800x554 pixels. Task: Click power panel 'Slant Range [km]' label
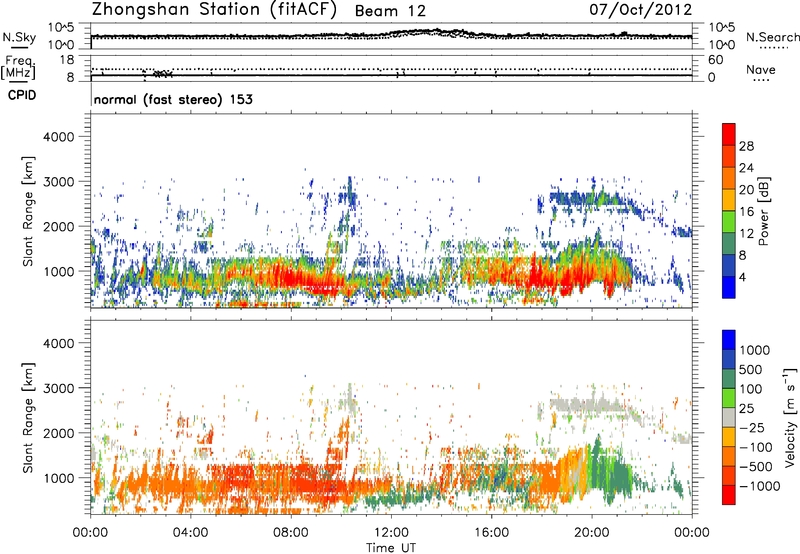28,211
